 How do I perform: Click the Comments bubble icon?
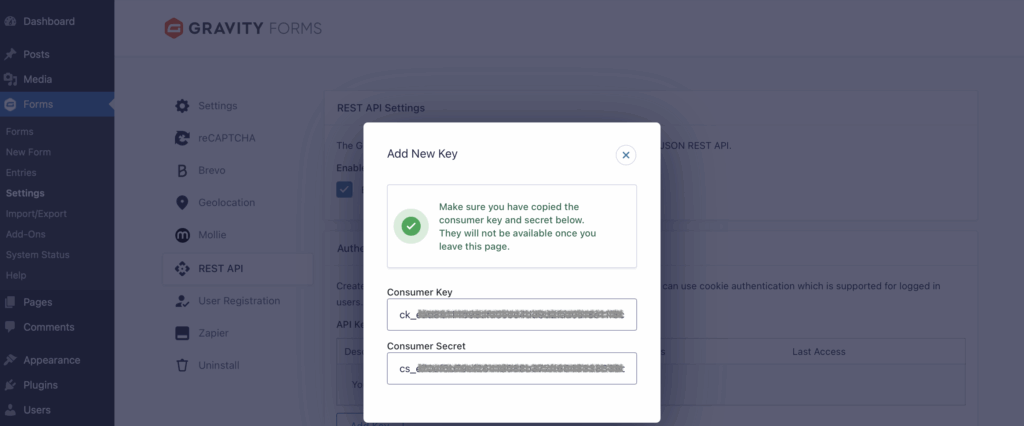point(10,327)
